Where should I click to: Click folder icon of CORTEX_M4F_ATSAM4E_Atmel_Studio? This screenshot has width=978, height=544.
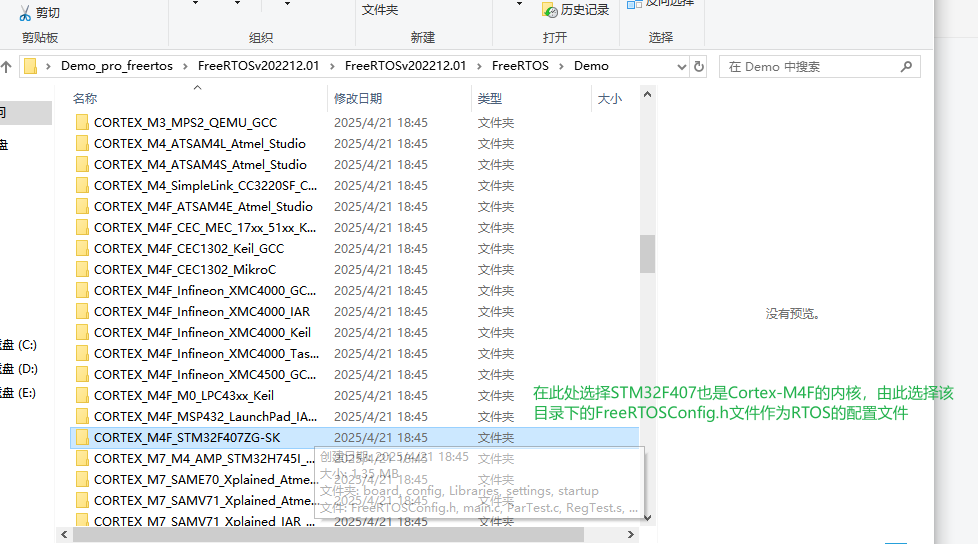tap(82, 206)
